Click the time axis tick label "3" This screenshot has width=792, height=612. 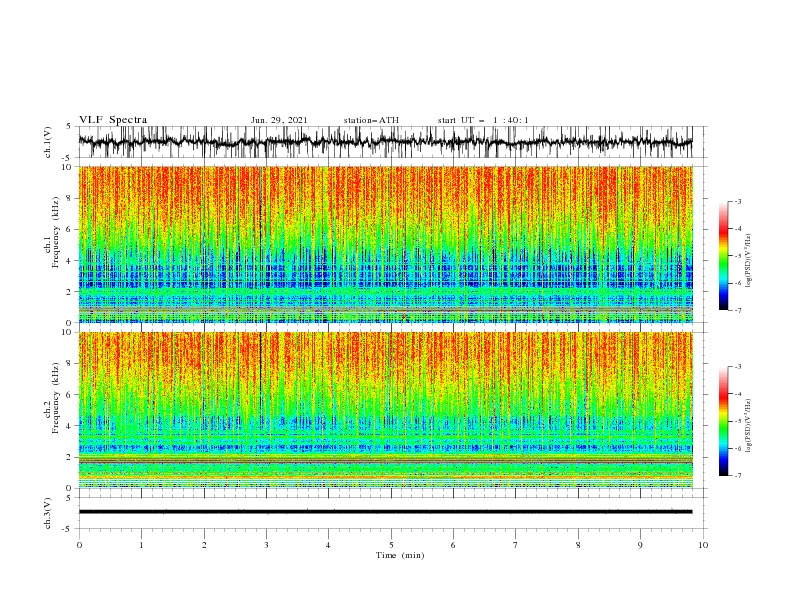[266, 545]
